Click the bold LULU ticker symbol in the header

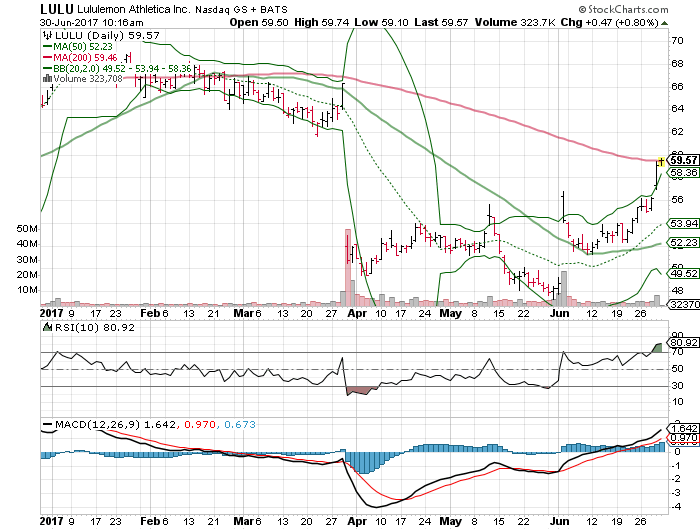click(x=56, y=9)
